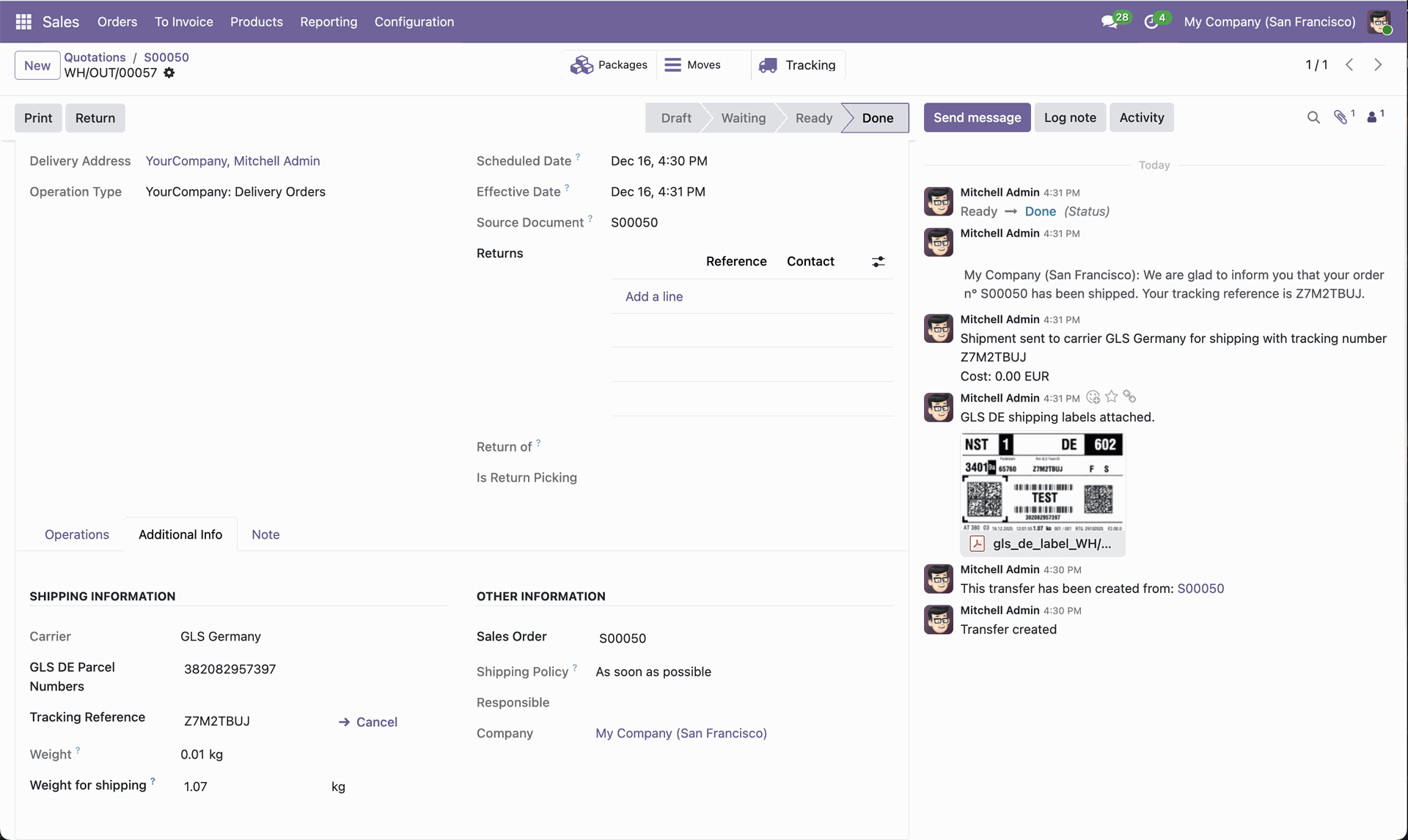Switch to the Operations tab
Image resolution: width=1408 pixels, height=840 pixels.
click(x=77, y=534)
